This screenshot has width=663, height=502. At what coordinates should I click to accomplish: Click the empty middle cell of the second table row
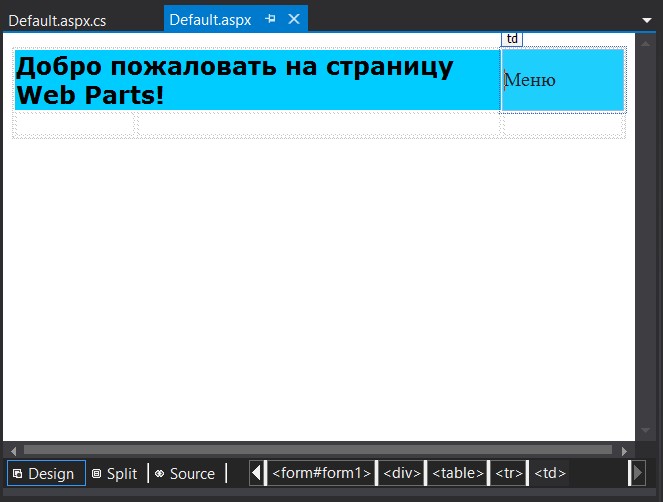(319, 124)
